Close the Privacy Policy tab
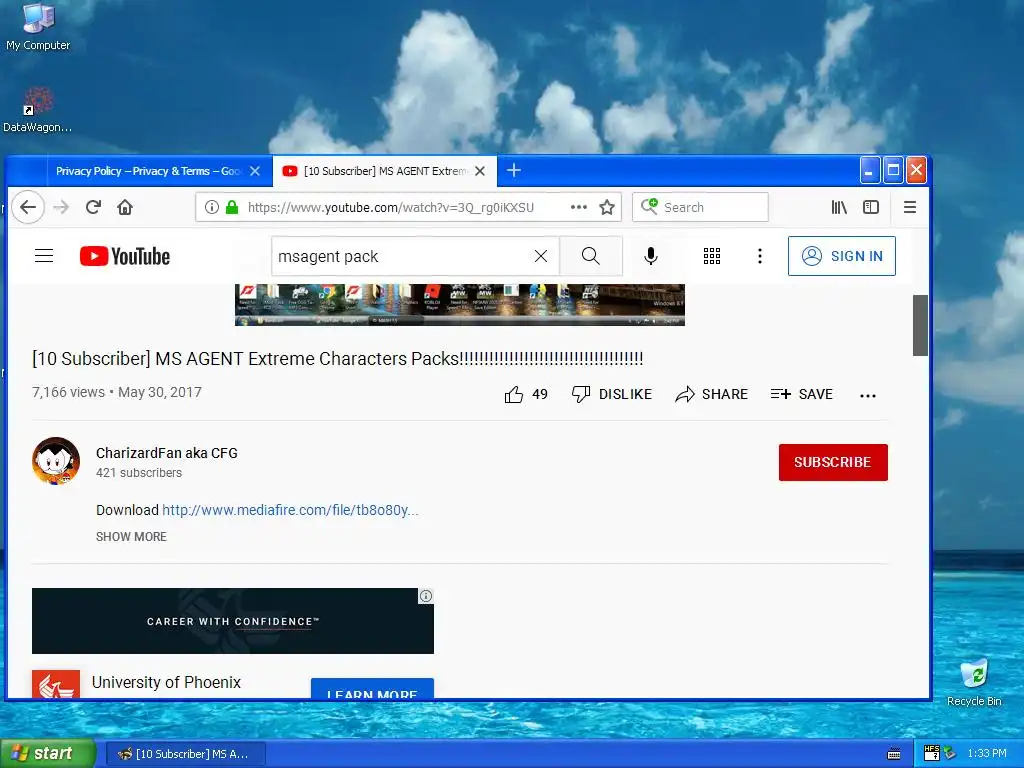The image size is (1024, 768). 255,171
